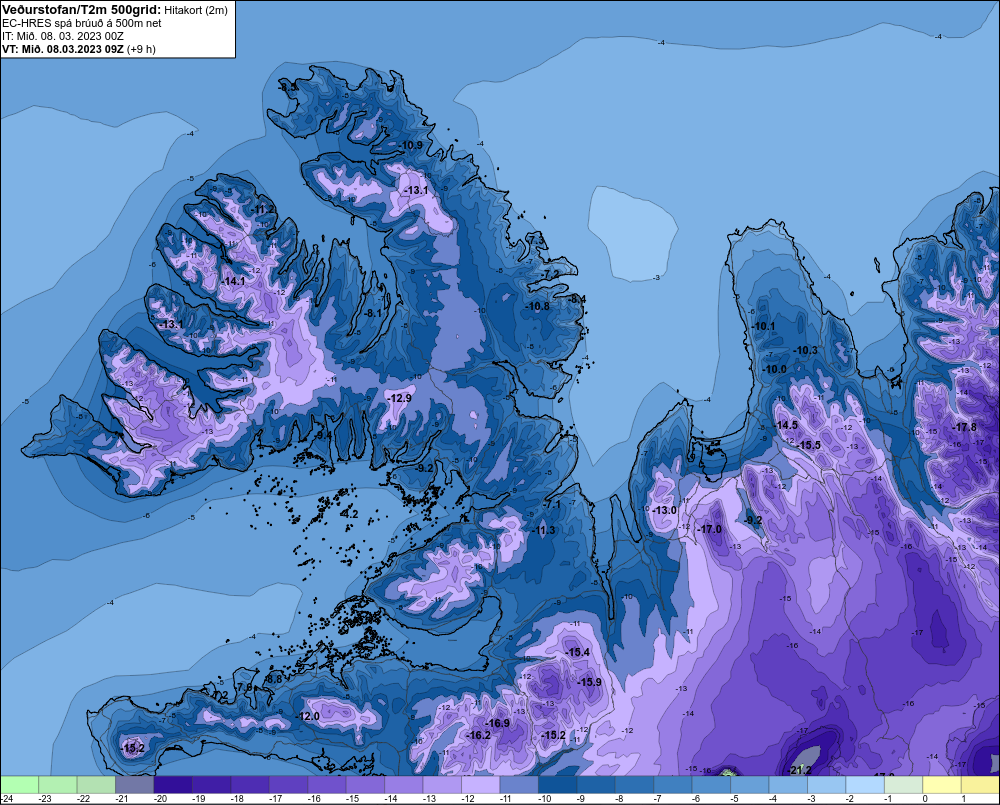
Task: Click the -17.0 temperature label
Action: [x=709, y=529]
